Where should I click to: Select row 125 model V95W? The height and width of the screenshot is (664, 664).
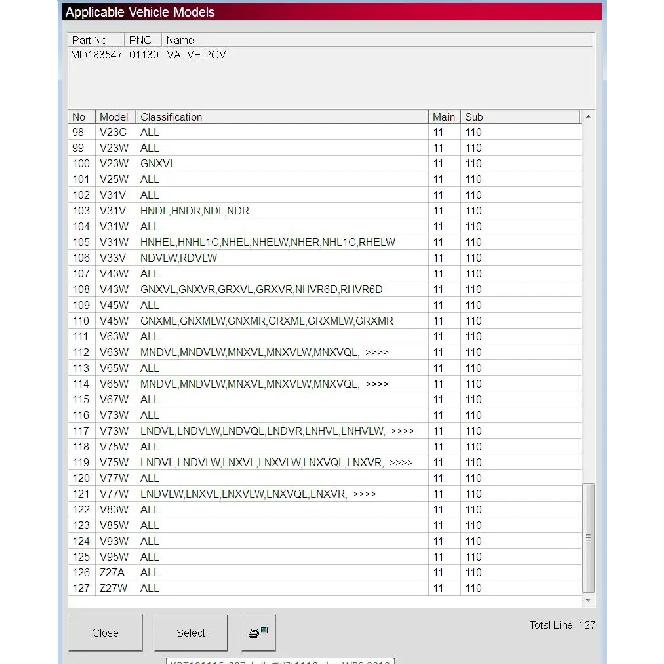coord(325,557)
